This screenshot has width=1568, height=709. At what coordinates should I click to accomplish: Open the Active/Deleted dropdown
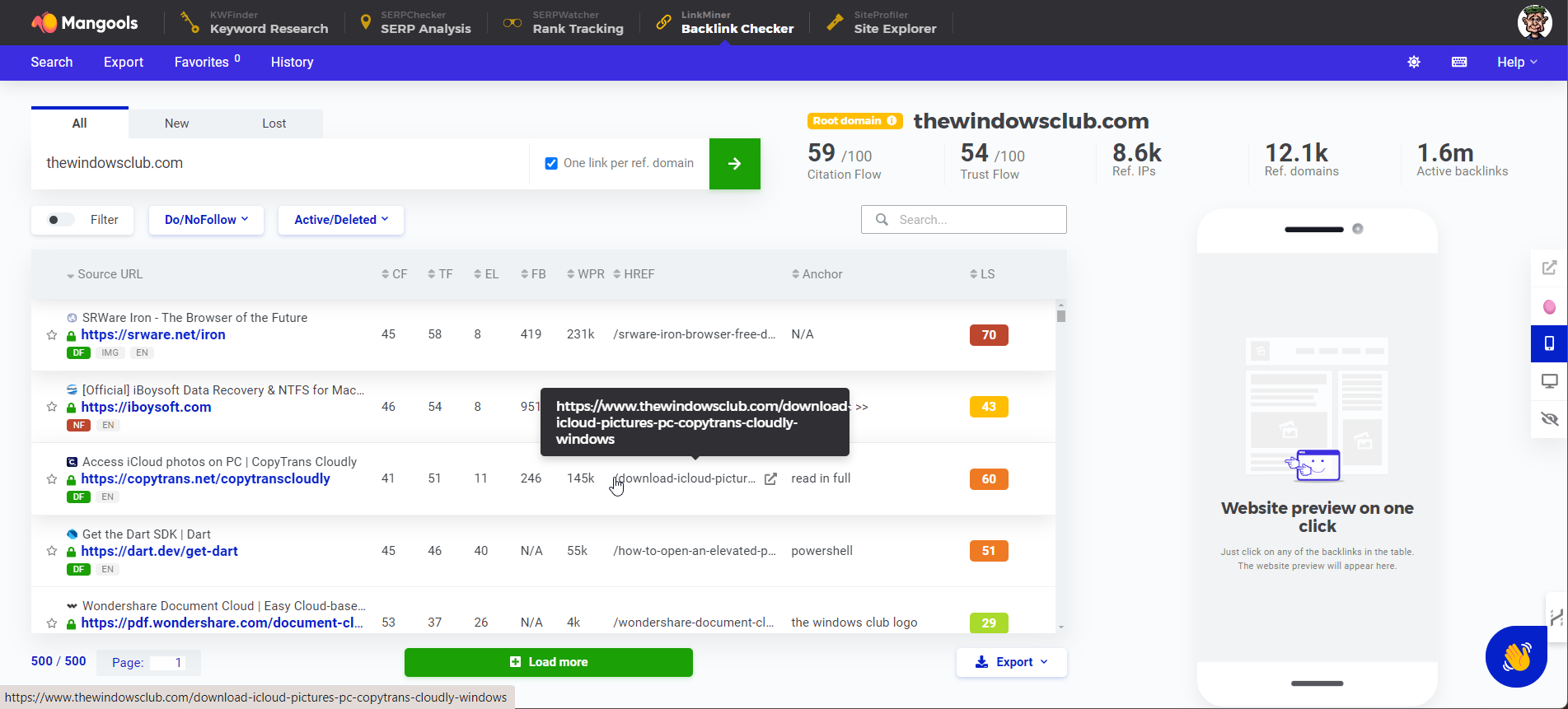(x=341, y=220)
